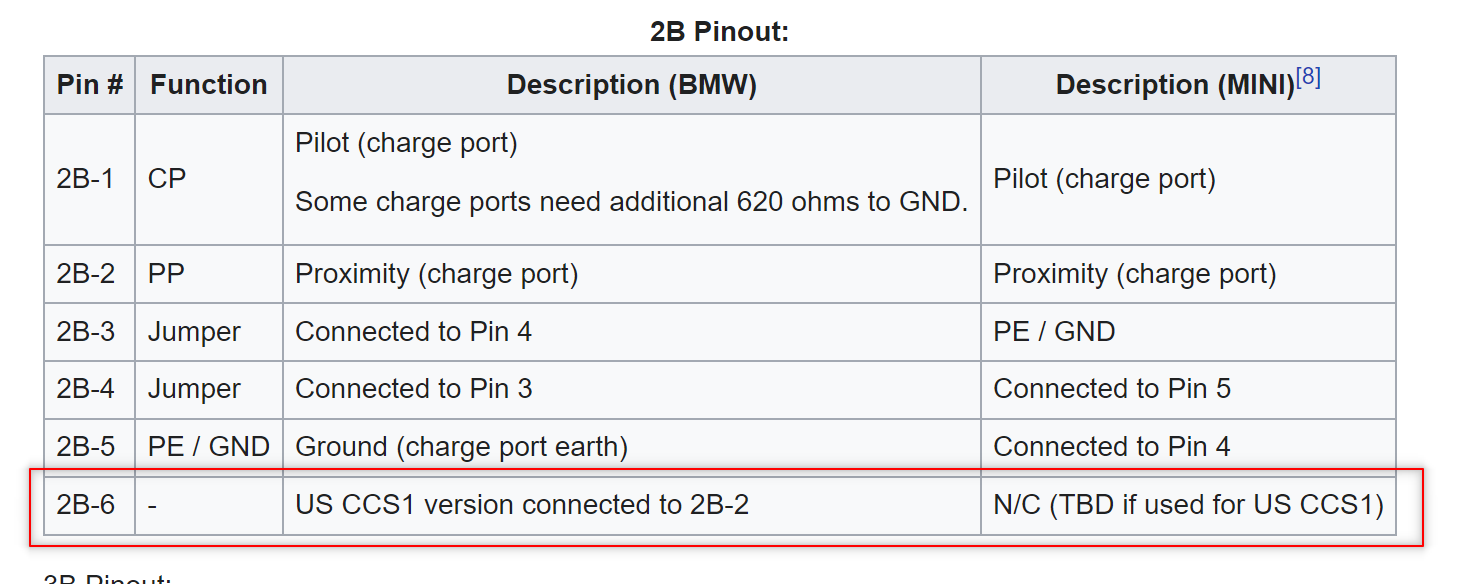1478x584 pixels.
Task: Select "N/C (TBD if used for US CCS1)"
Action: pos(1187,505)
